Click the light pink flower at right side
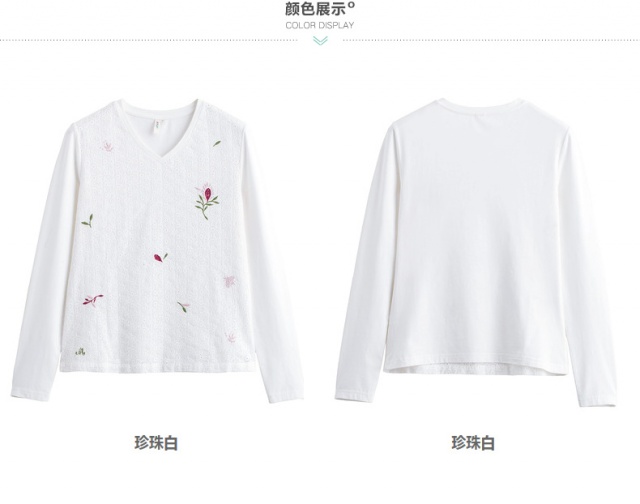Viewport: 640px width, 504px height. (x=229, y=281)
